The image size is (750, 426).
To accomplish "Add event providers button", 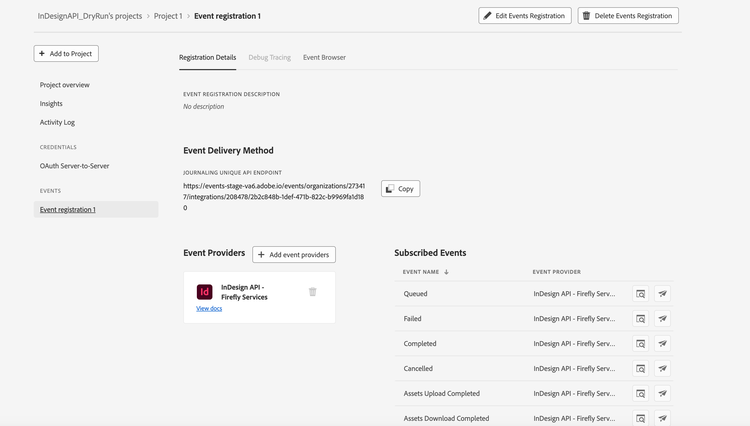I will click(x=294, y=254).
